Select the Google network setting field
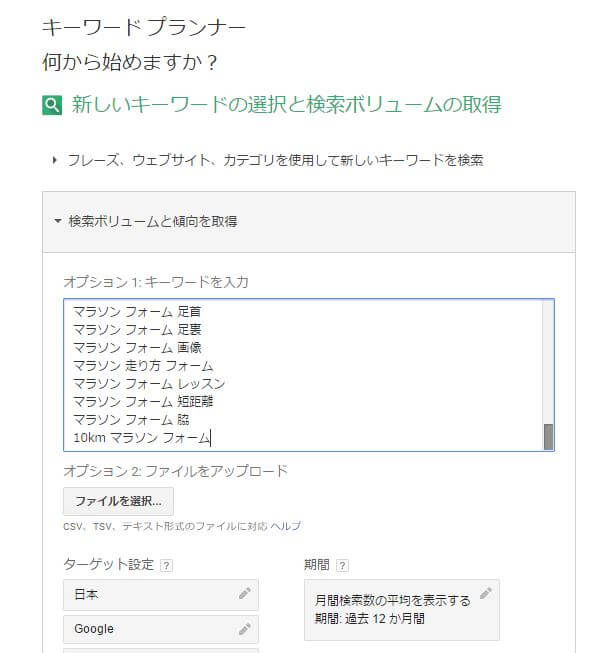616x653 pixels. (x=161, y=629)
